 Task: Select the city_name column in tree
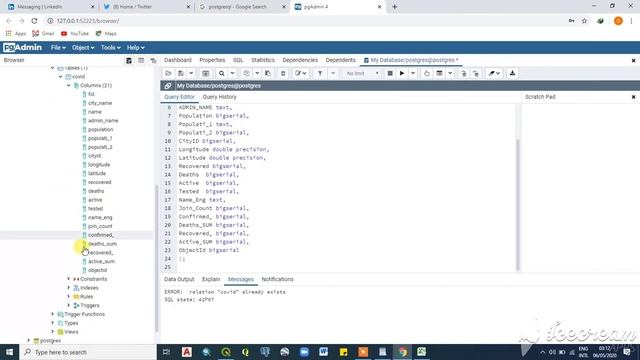100,103
